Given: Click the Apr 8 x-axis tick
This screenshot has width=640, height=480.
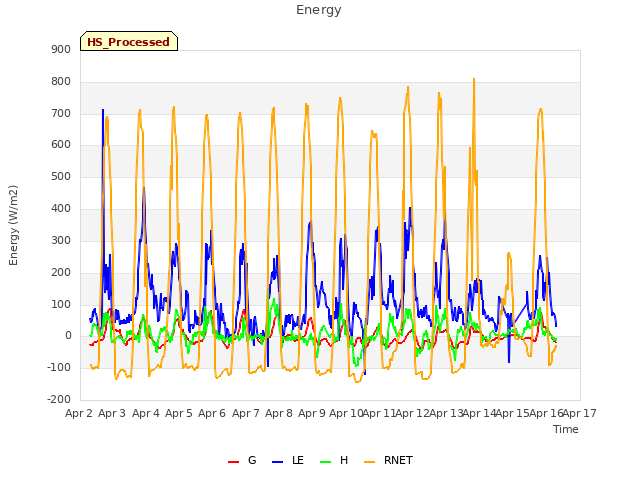Looking at the screenshot, I should click(279, 413).
